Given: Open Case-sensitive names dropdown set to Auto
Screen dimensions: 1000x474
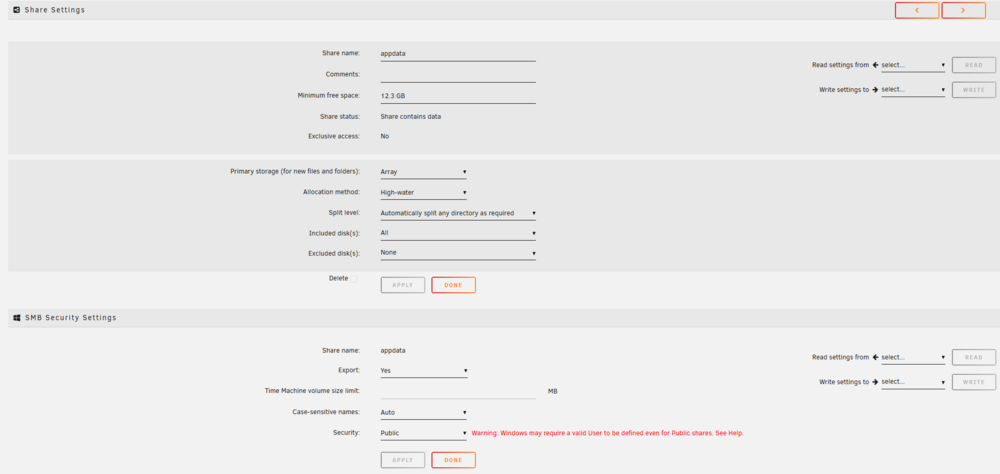Looking at the screenshot, I should pyautogui.click(x=423, y=413).
